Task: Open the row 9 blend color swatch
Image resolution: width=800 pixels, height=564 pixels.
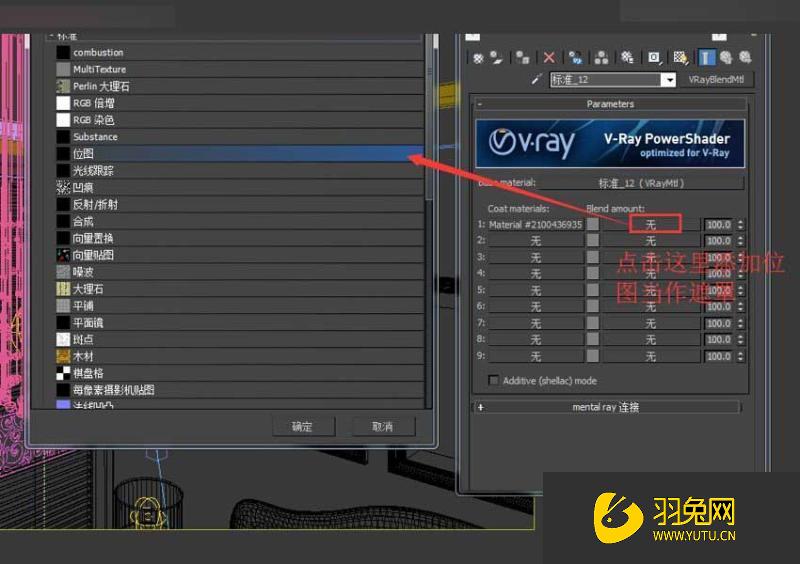Action: 593,356
